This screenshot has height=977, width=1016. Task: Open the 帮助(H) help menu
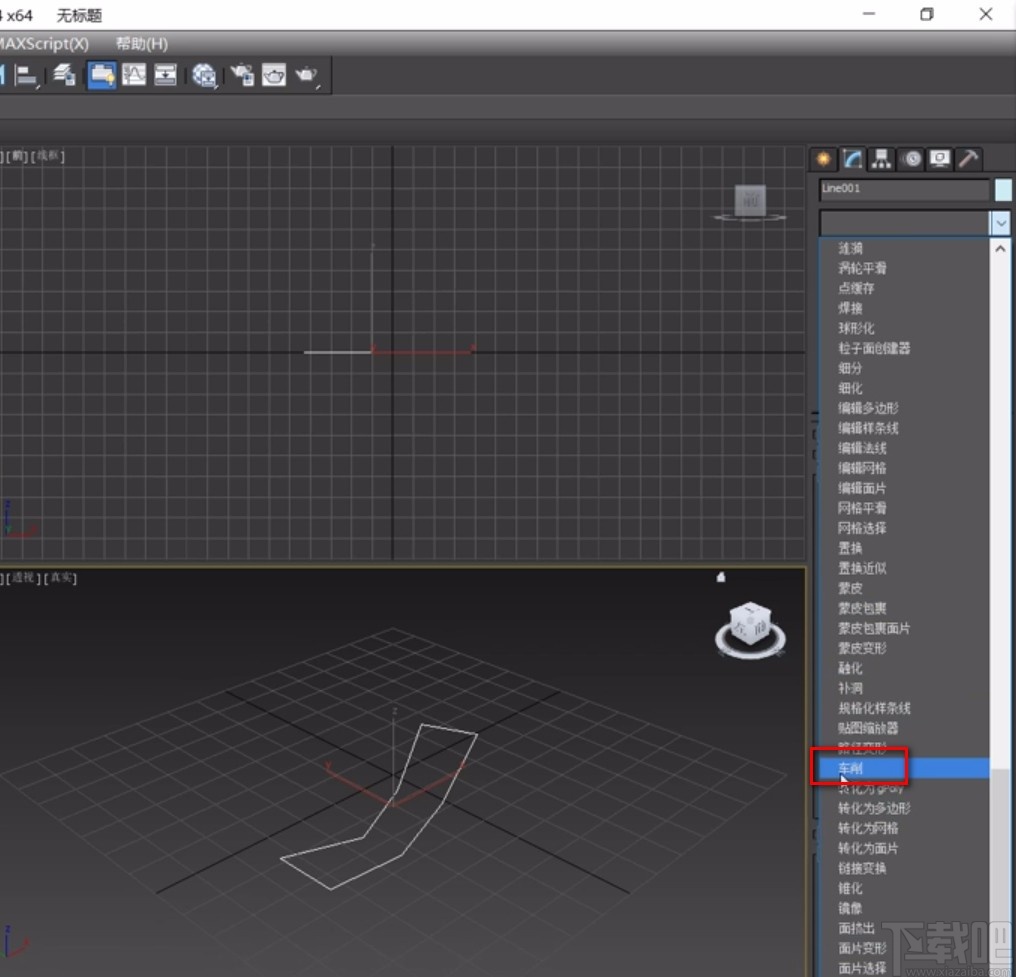pos(141,43)
